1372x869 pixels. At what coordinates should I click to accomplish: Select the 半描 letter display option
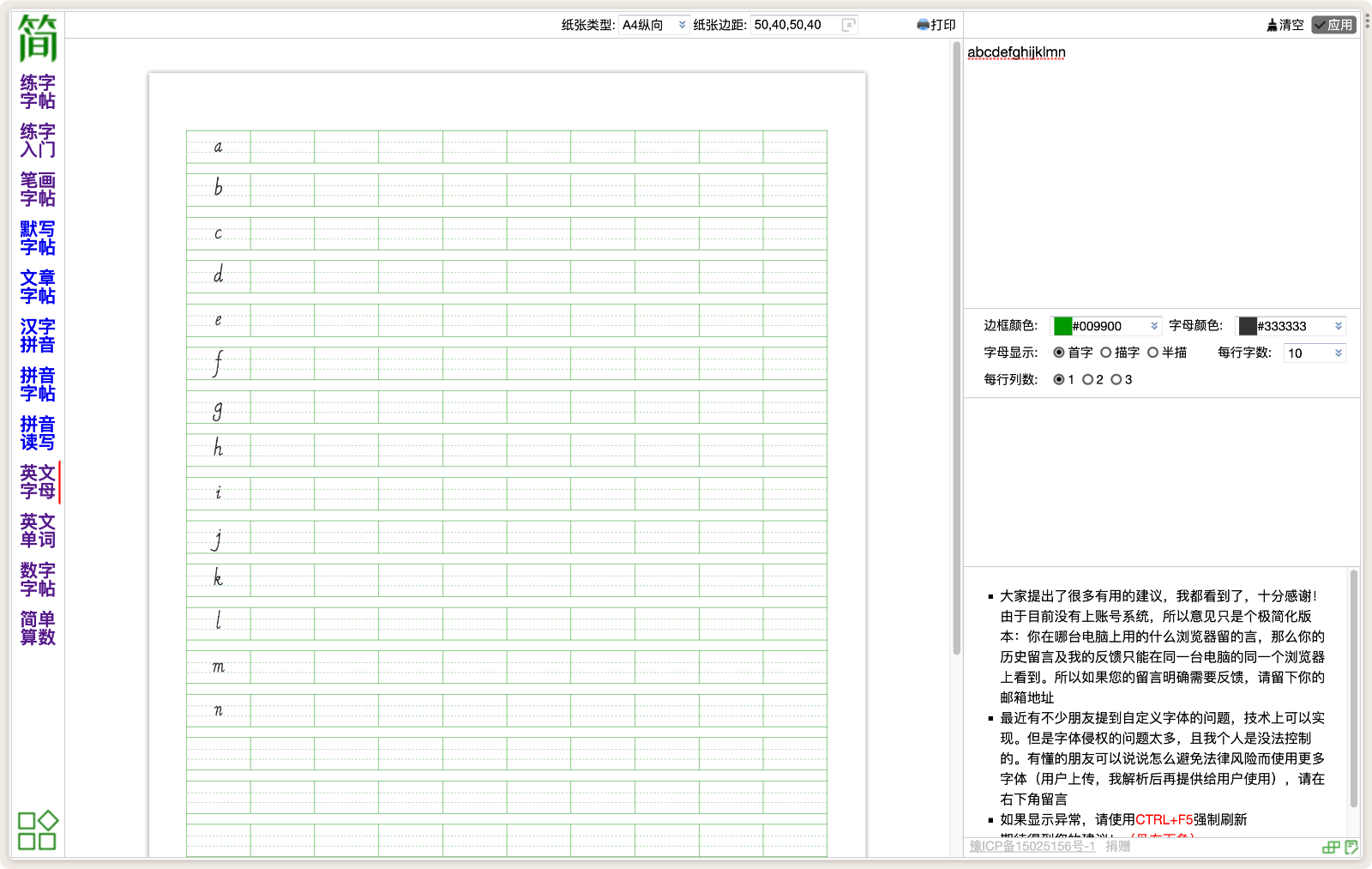pos(1153,353)
